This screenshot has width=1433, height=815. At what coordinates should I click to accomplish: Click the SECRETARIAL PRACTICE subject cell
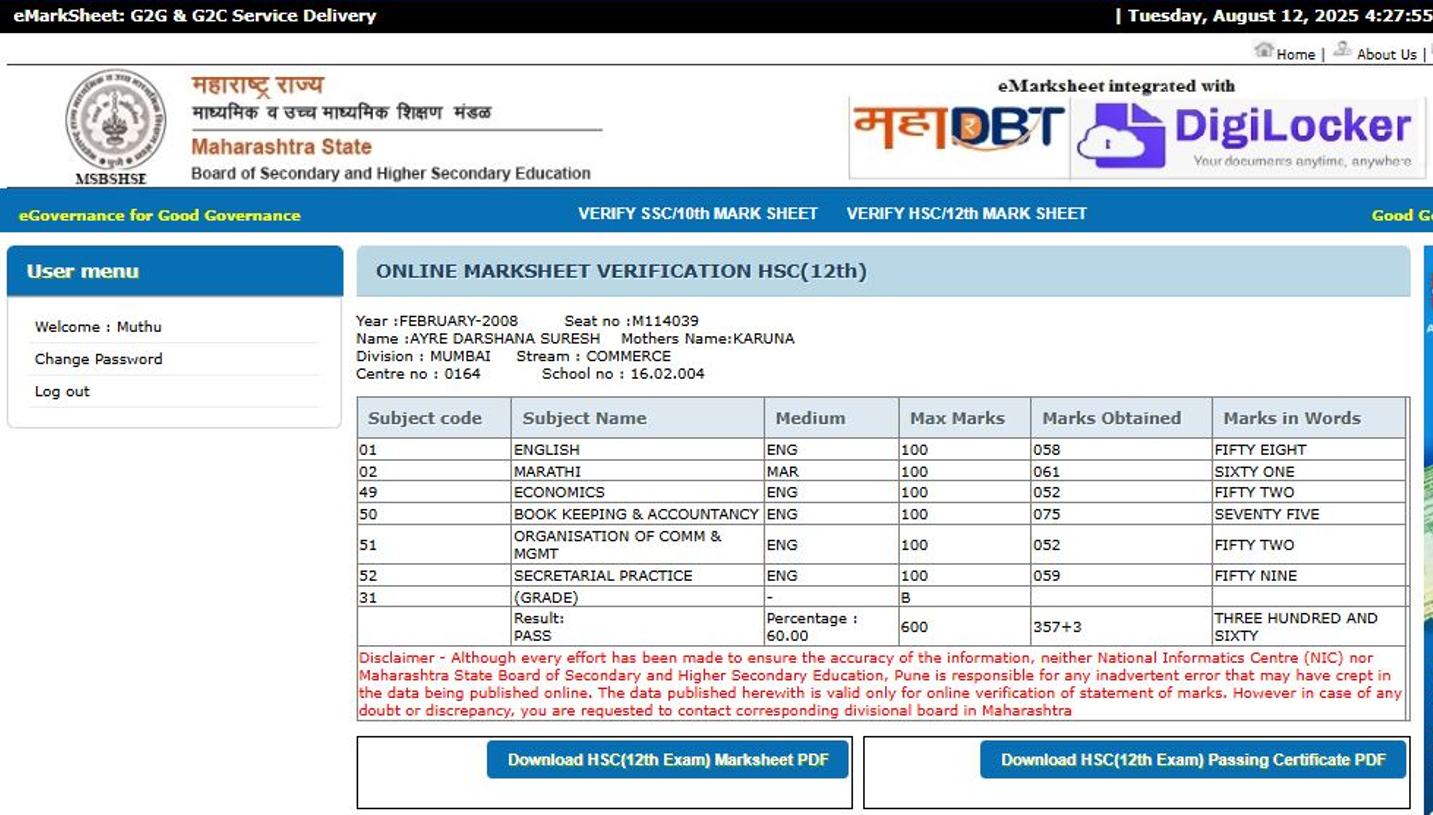603,576
